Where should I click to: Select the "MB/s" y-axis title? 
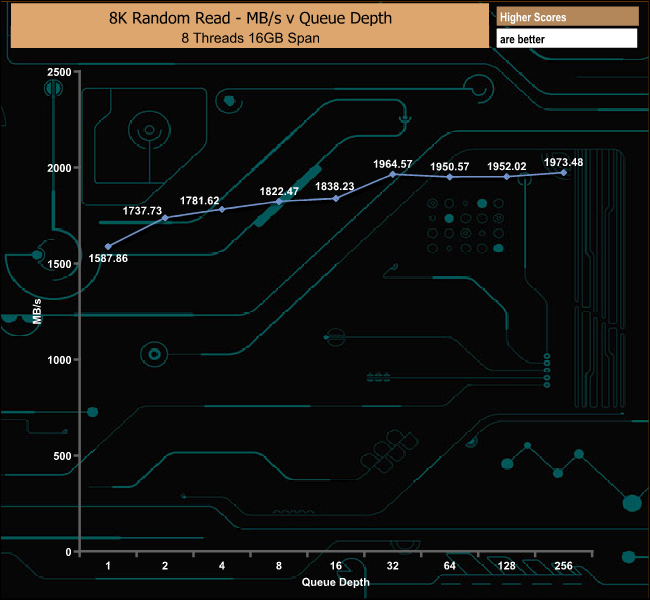37,311
